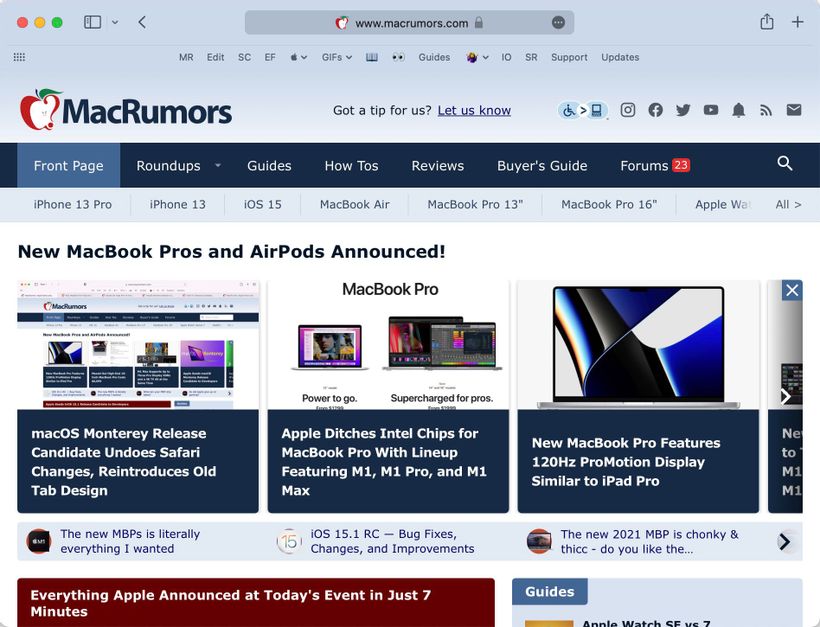Open the iPhone 13 roundup link
Viewport: 820px width, 627px height.
178,204
